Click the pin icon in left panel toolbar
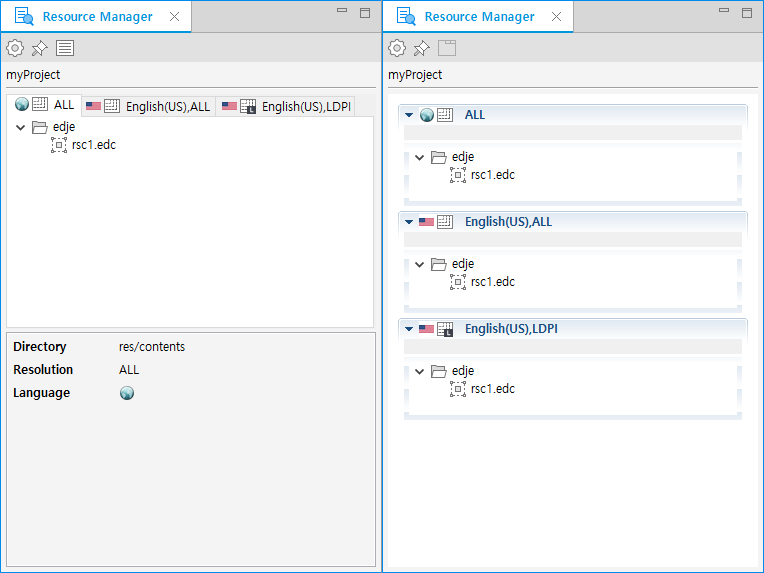The image size is (764, 573). 39,48
